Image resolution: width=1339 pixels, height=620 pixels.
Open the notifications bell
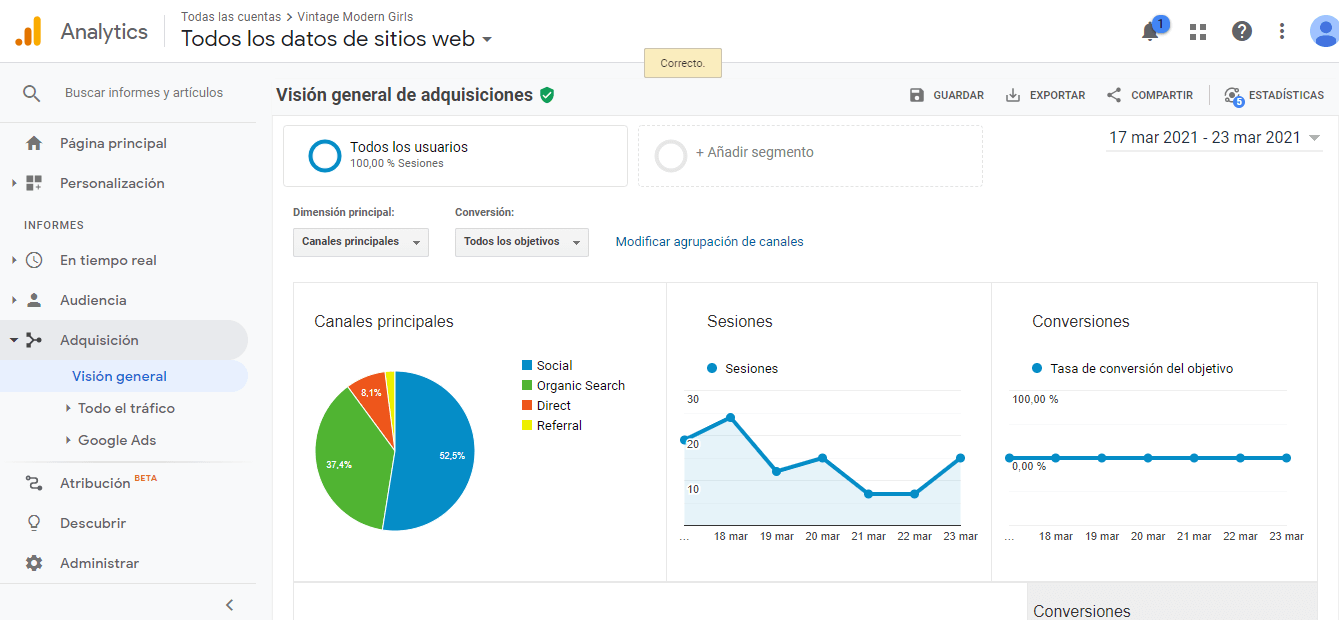1149,31
